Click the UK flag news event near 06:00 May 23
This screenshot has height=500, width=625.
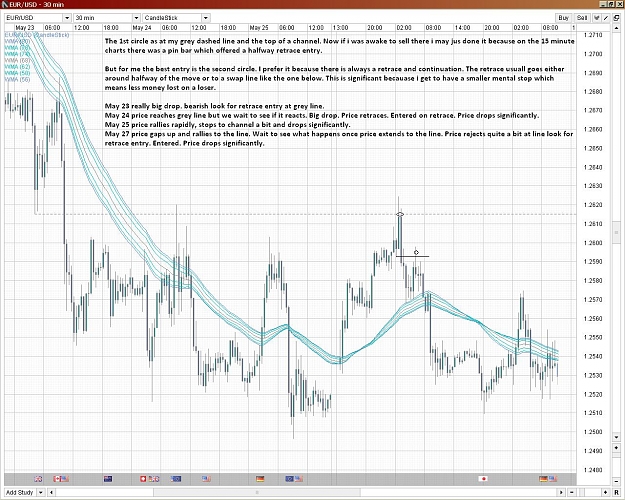pyautogui.click(x=38, y=479)
